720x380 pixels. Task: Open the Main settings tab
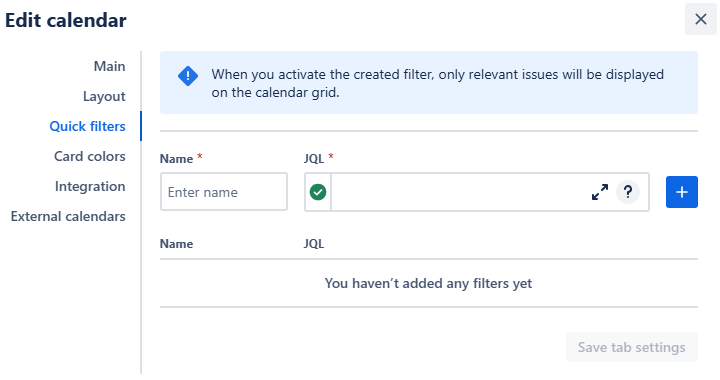109,67
